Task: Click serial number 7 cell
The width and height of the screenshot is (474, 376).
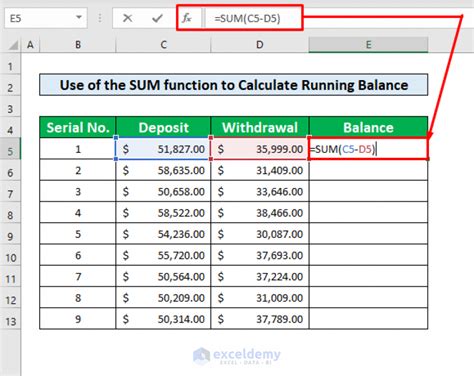Action: pos(78,276)
